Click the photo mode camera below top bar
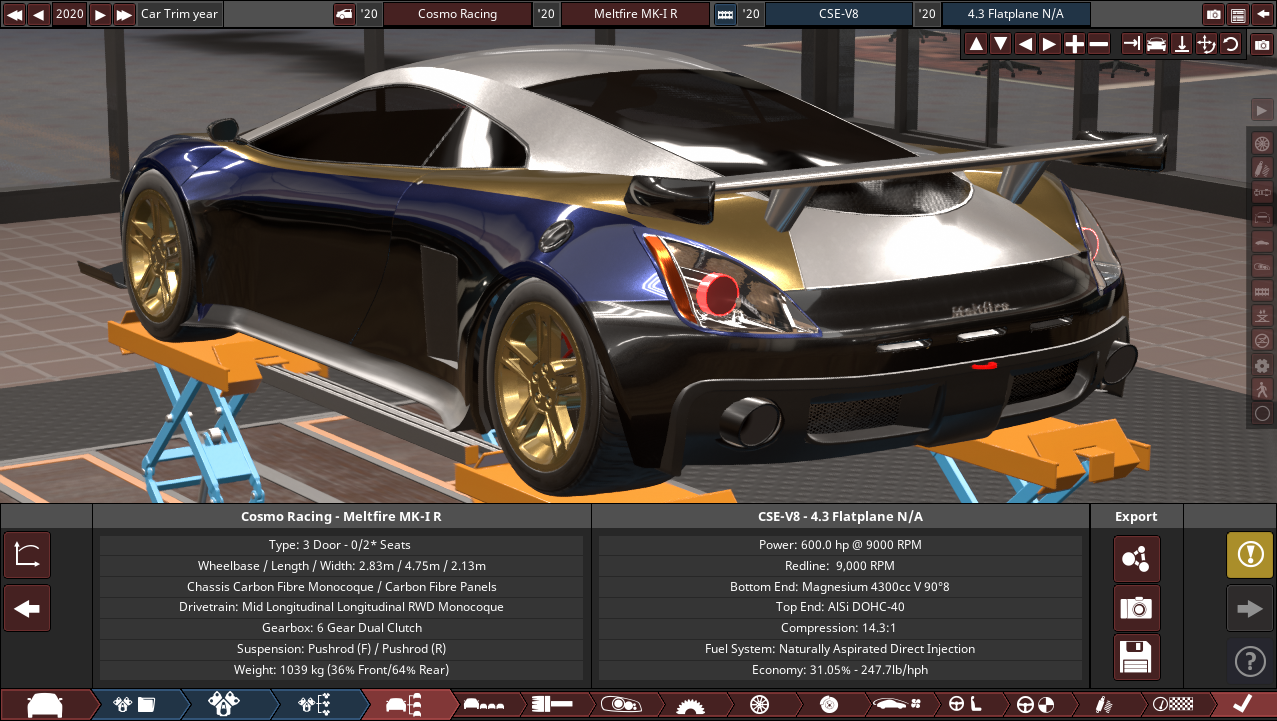Viewport: 1277px width, 721px height. click(1262, 45)
